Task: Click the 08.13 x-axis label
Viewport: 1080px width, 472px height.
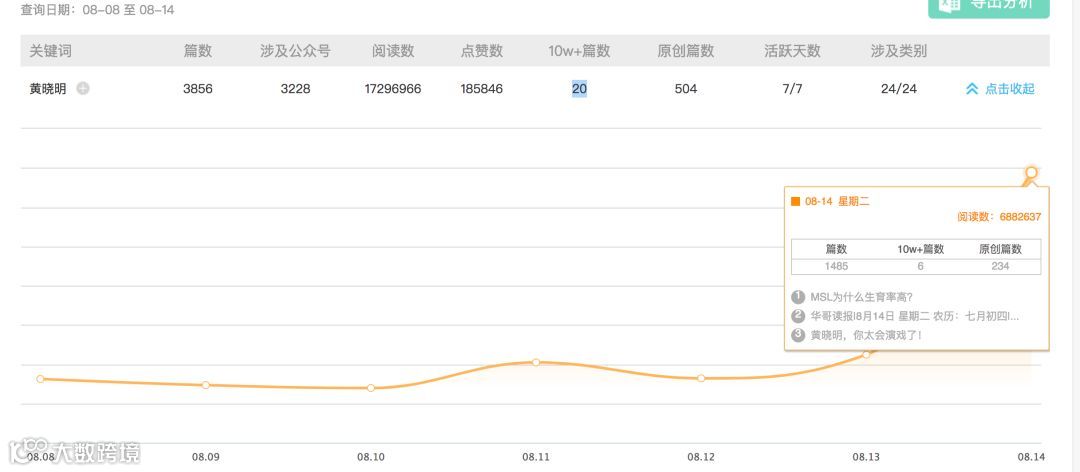Action: [x=866, y=457]
